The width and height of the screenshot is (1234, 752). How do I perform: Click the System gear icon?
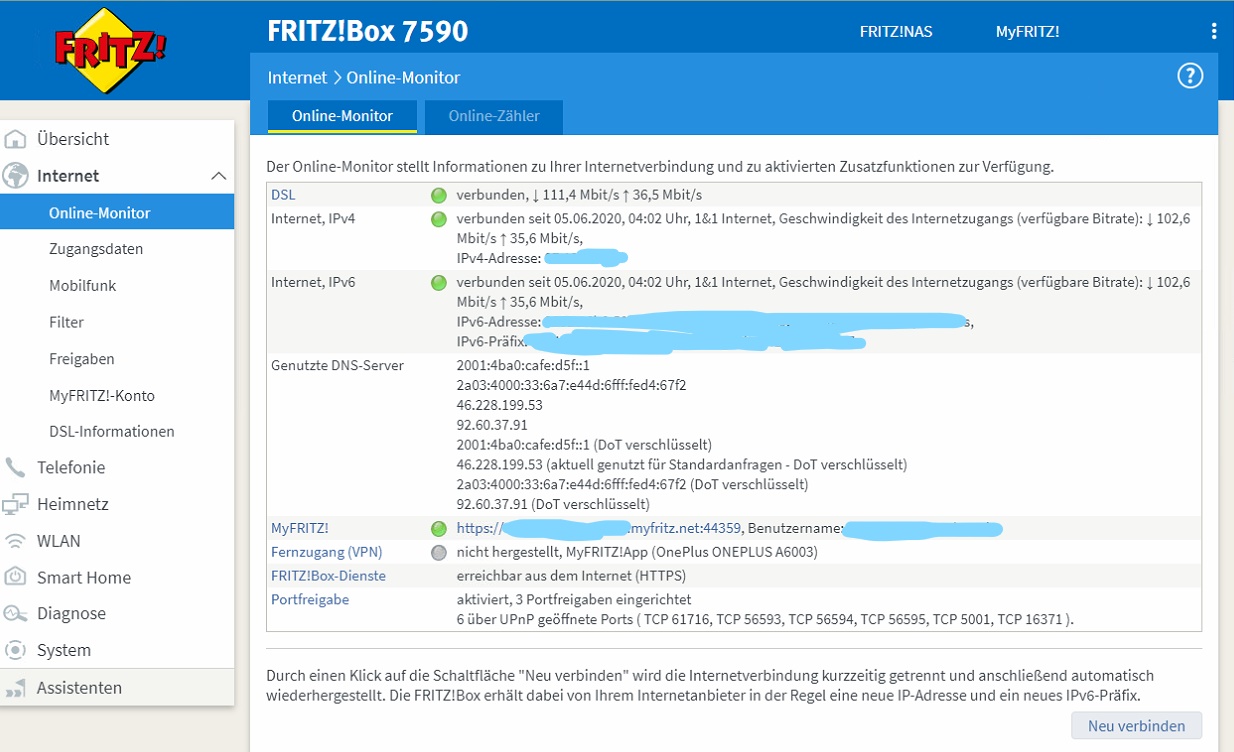coord(15,650)
